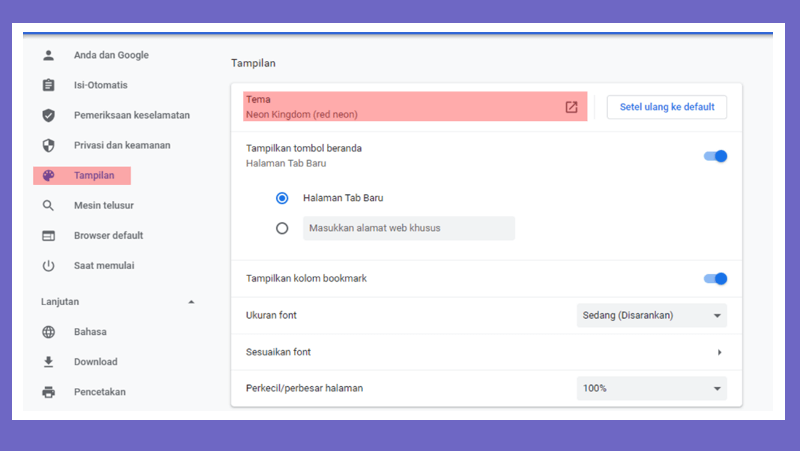Click the Masukkan alamat web khusus field
Viewport: 800px width, 451px height.
coord(409,228)
